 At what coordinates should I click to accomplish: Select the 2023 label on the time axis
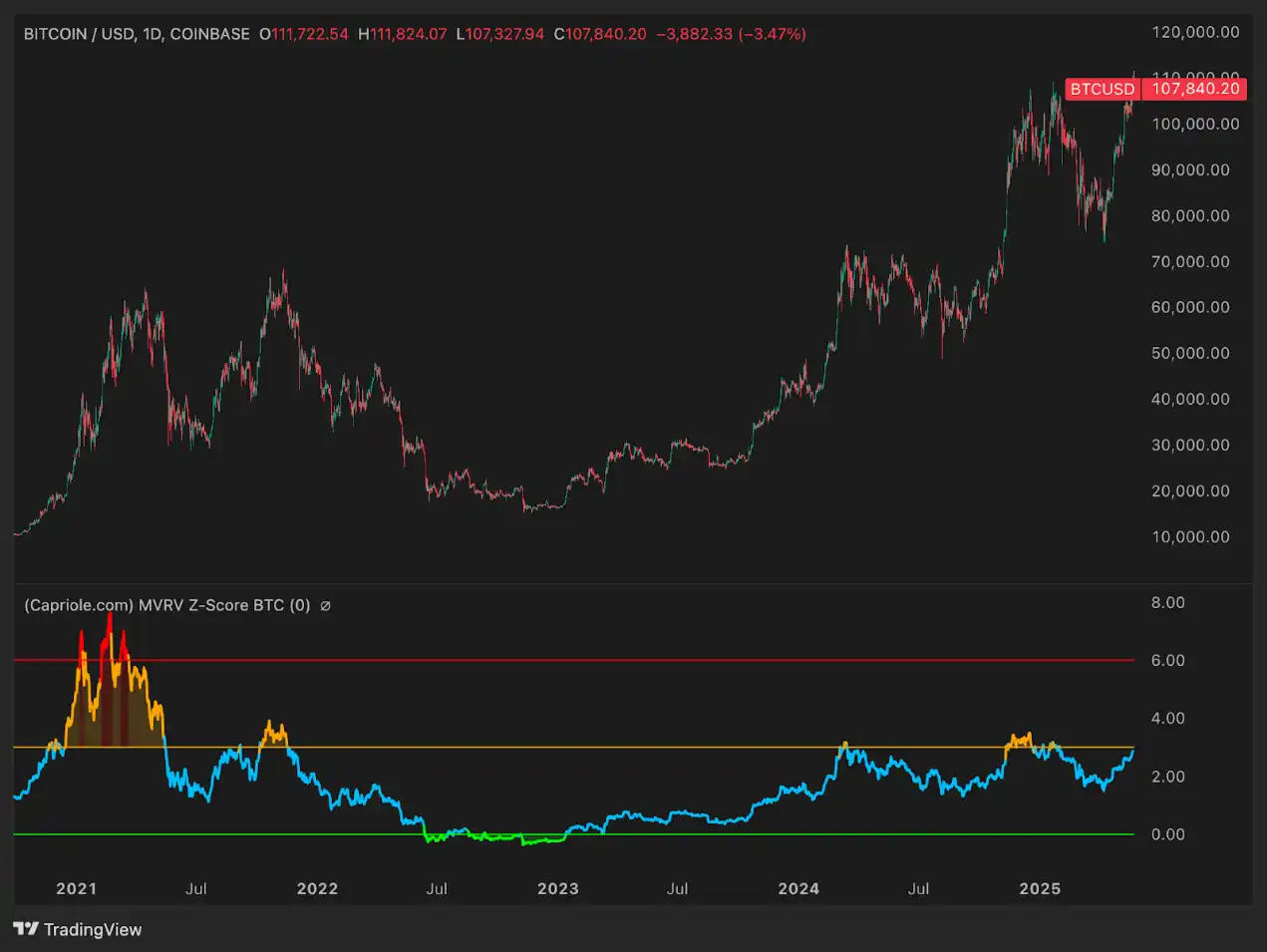(x=558, y=888)
